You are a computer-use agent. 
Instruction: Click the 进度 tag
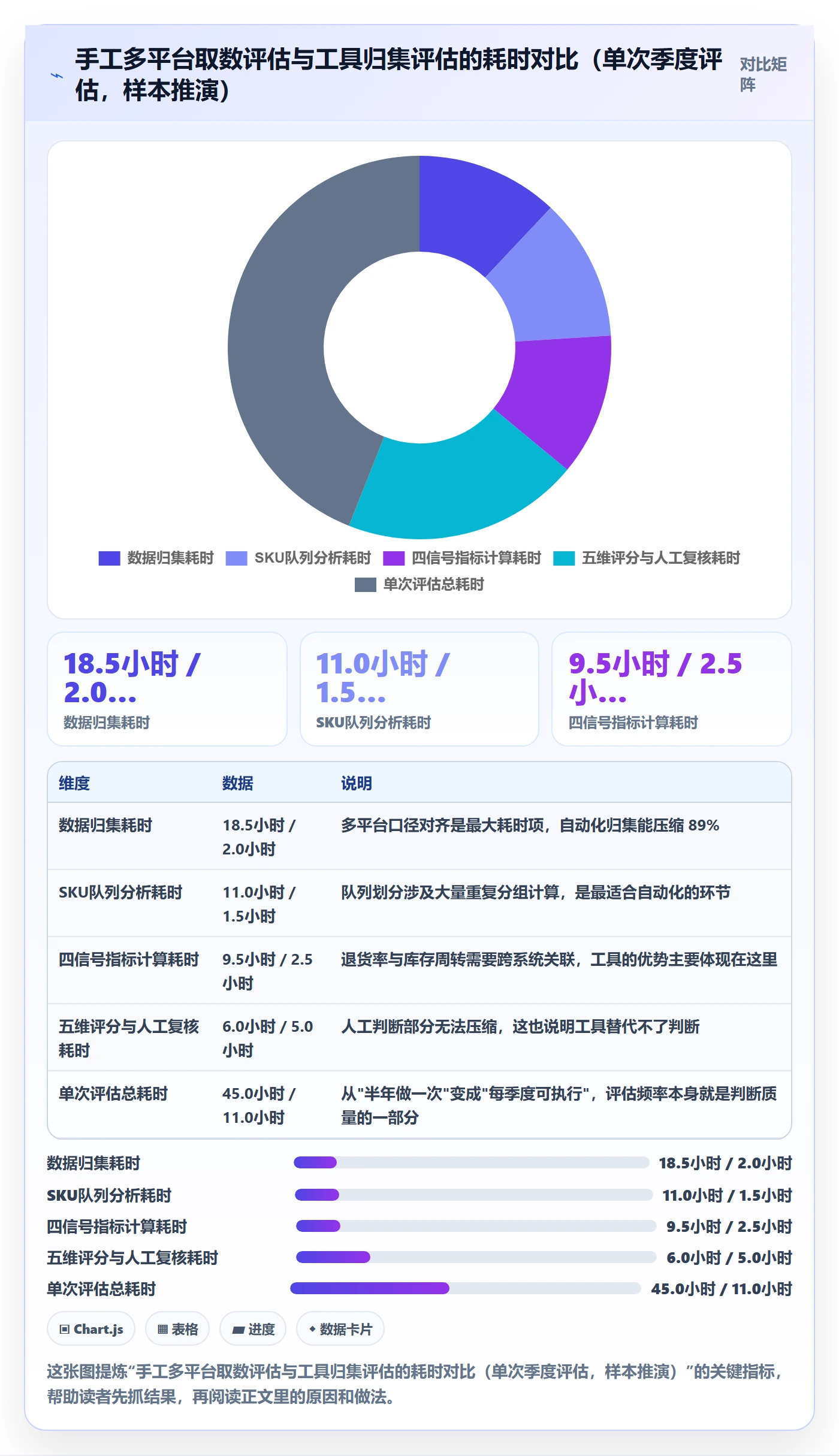coord(253,1329)
